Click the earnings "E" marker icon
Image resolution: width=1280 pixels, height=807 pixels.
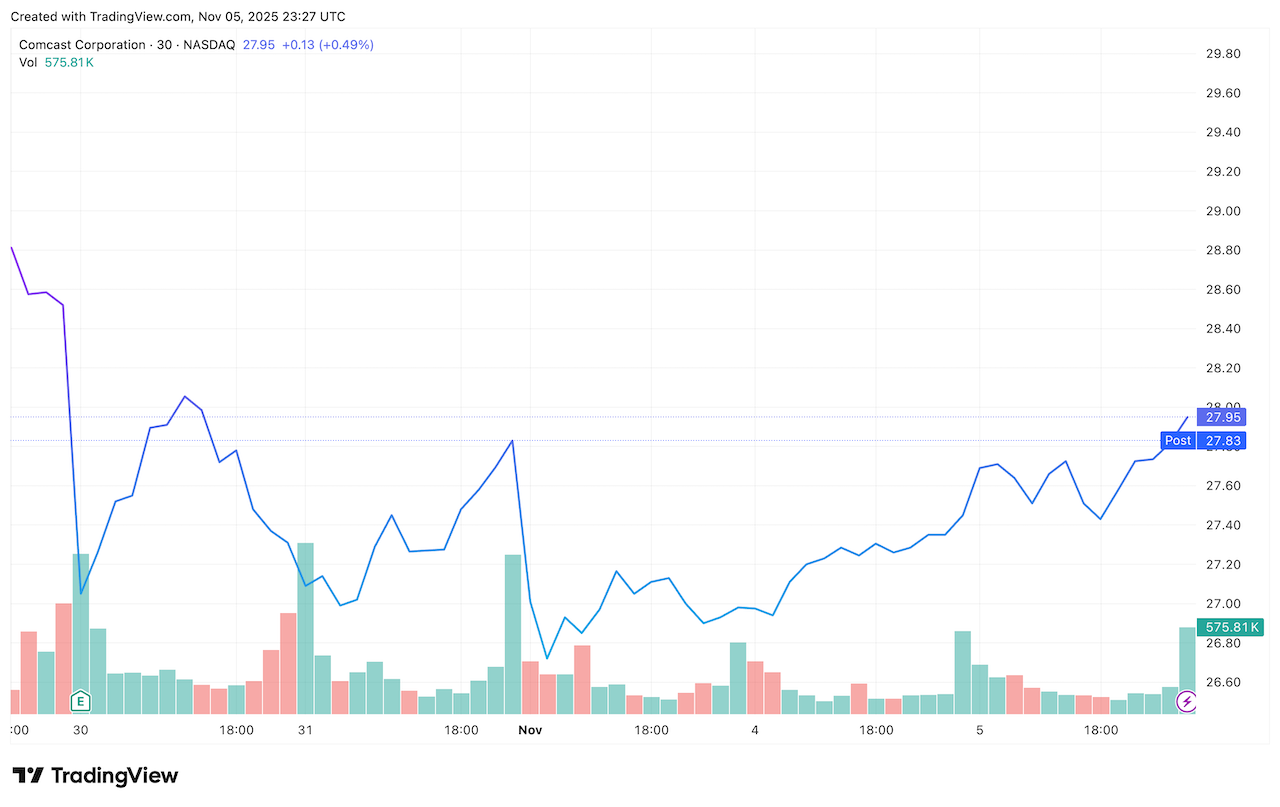click(x=81, y=701)
